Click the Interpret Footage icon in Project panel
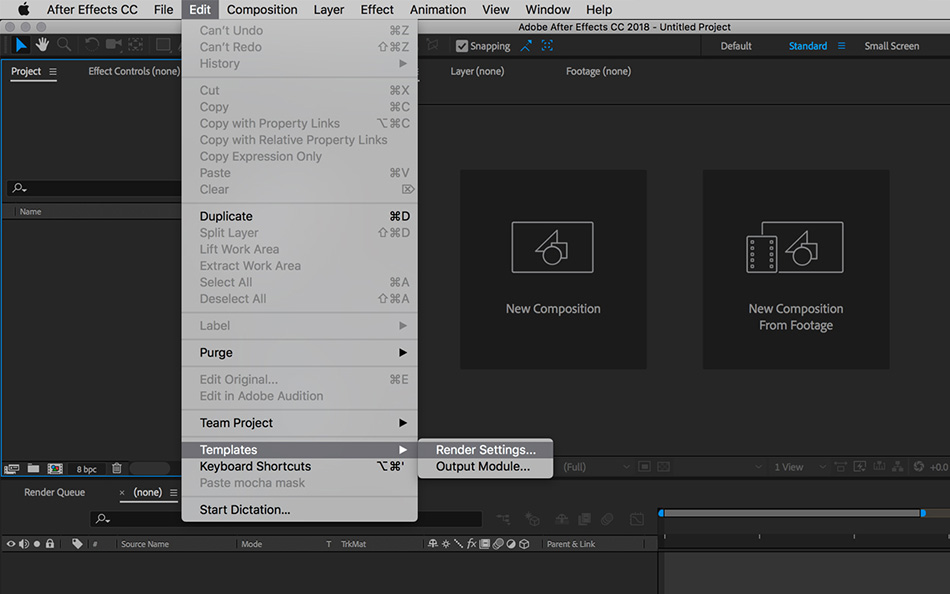Screen dimensions: 950x594 tap(12, 468)
